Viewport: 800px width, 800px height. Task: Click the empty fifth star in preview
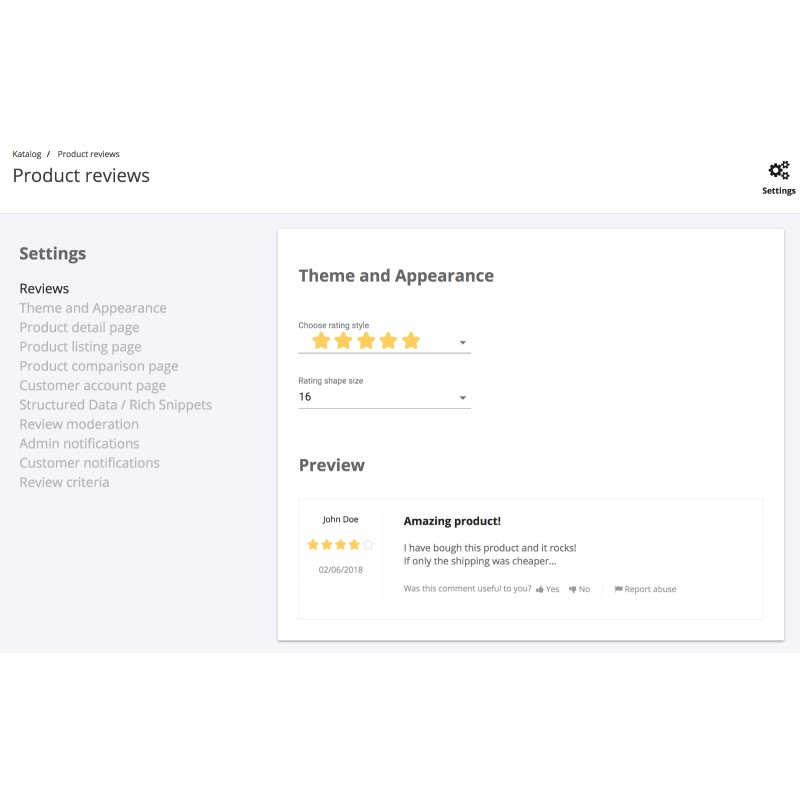click(x=368, y=545)
